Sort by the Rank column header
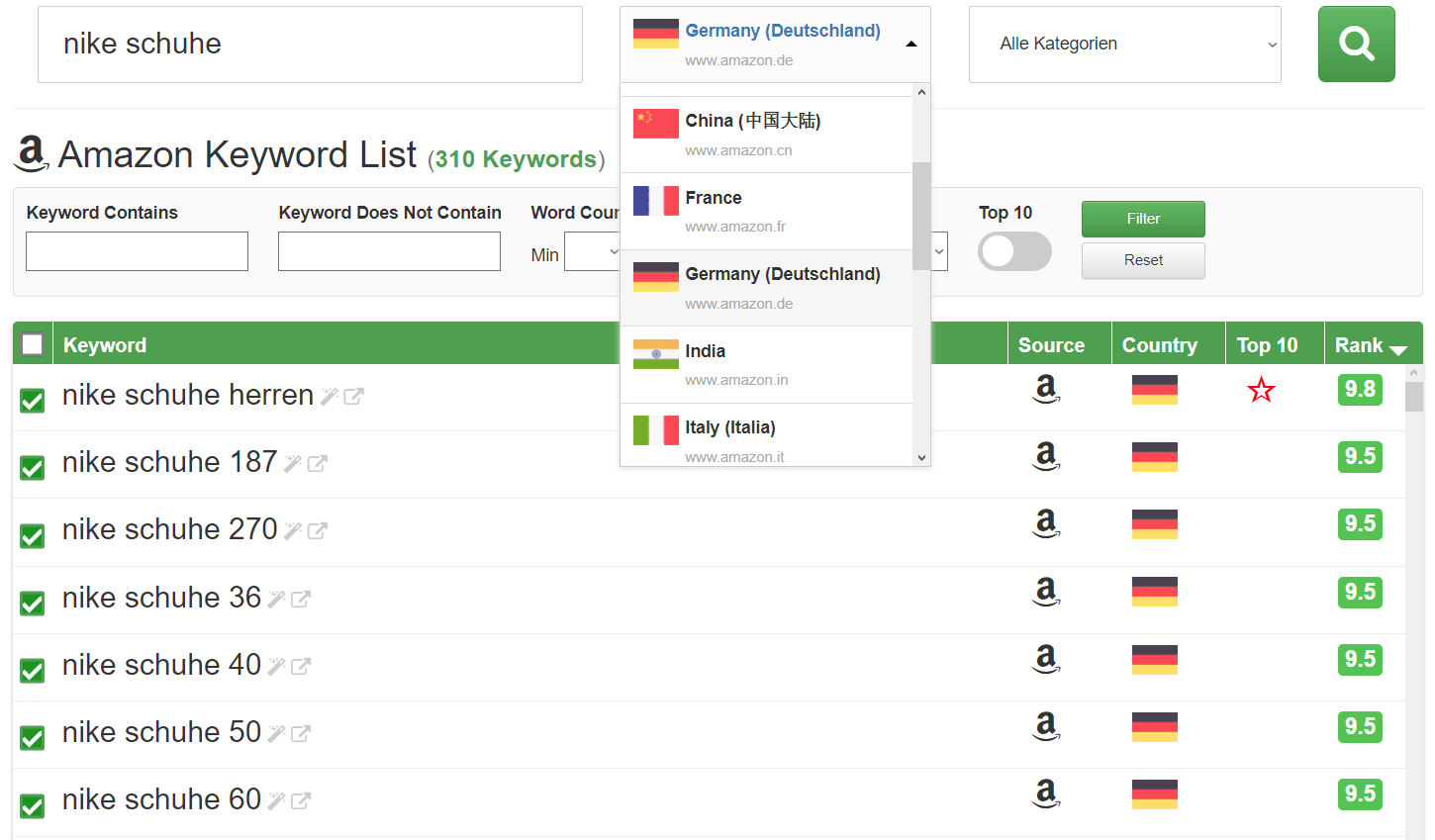This screenshot has height=840, width=1435. click(x=1373, y=343)
